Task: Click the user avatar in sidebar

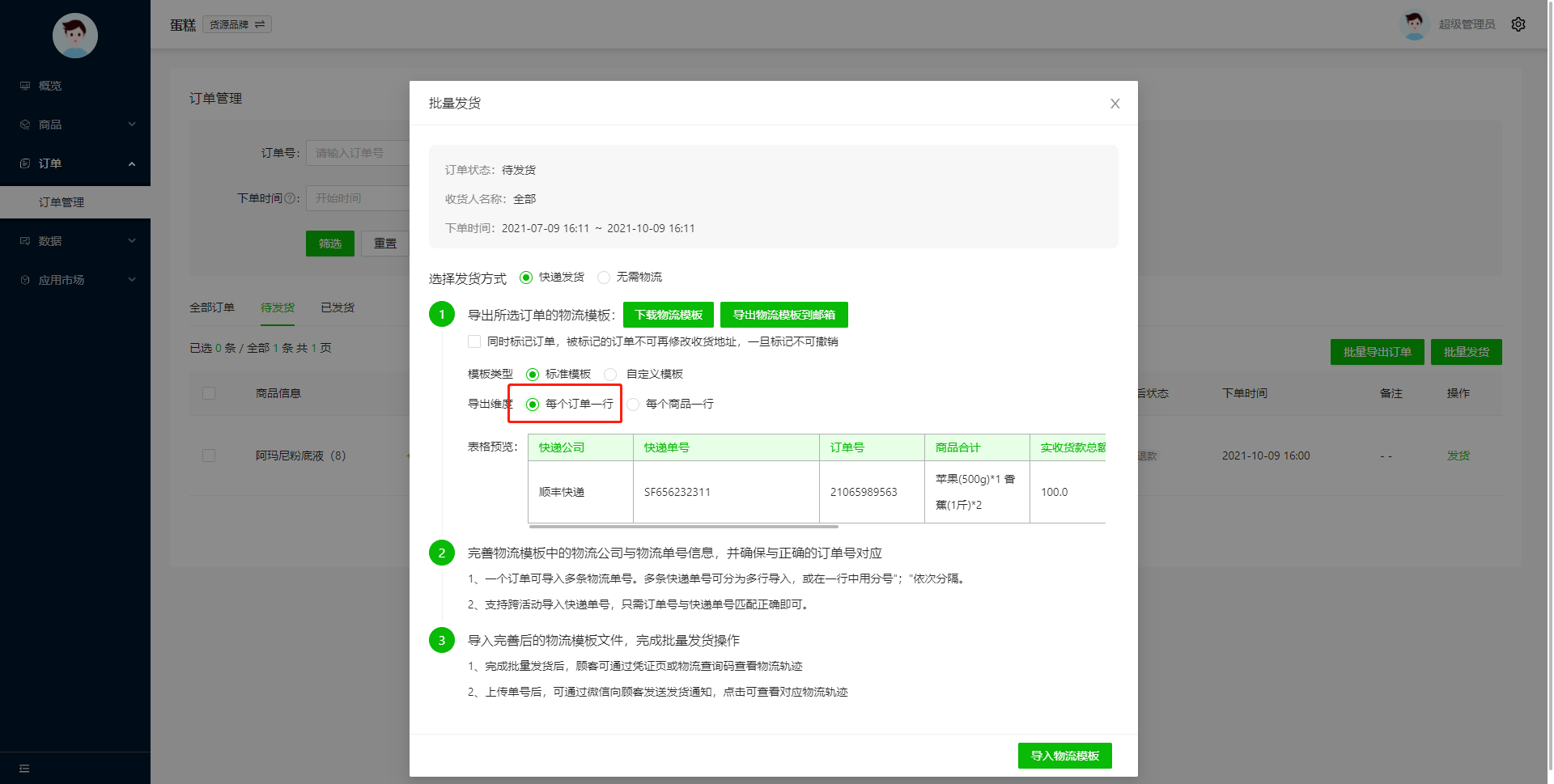Action: click(x=75, y=36)
